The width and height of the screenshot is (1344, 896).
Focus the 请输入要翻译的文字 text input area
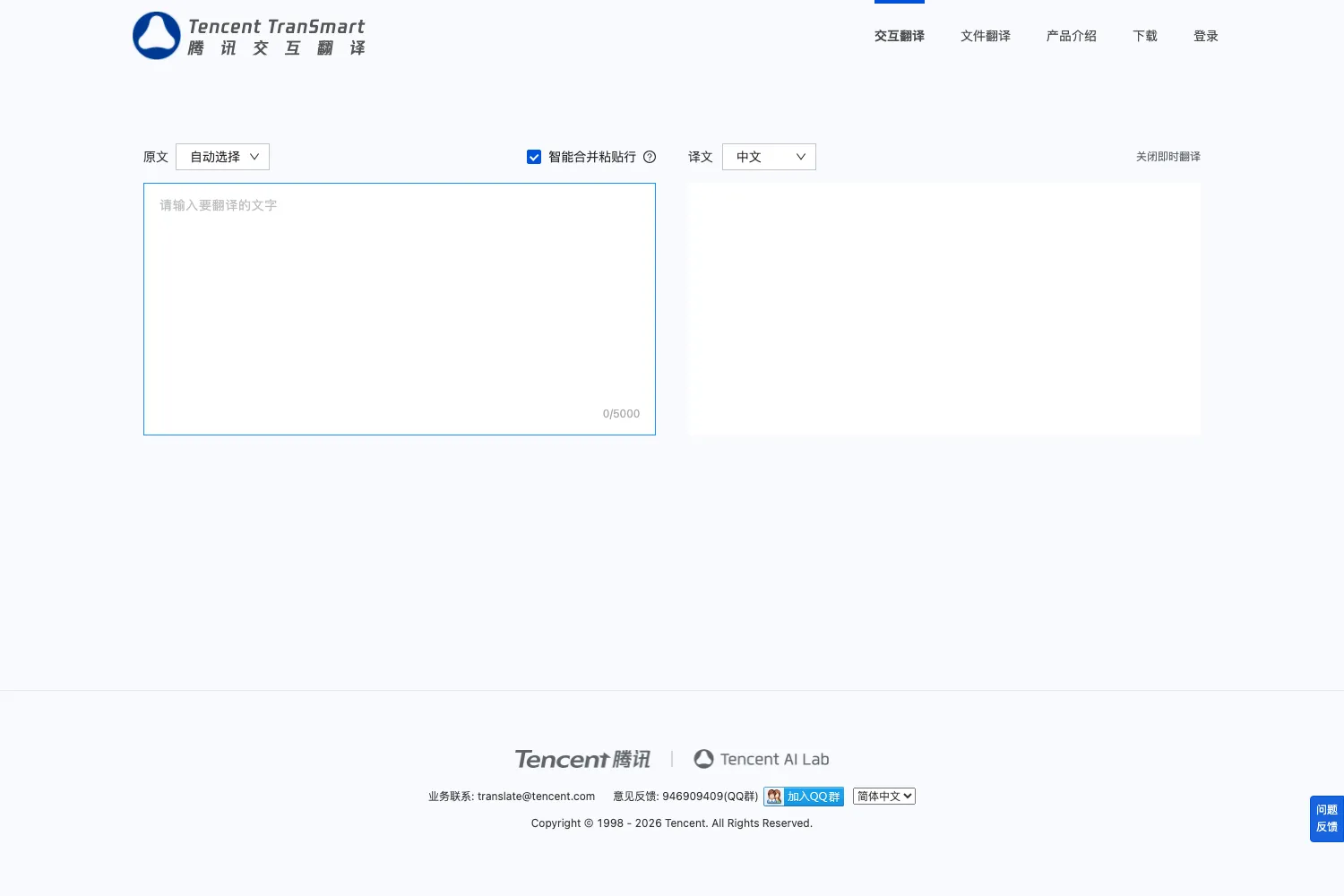400,309
